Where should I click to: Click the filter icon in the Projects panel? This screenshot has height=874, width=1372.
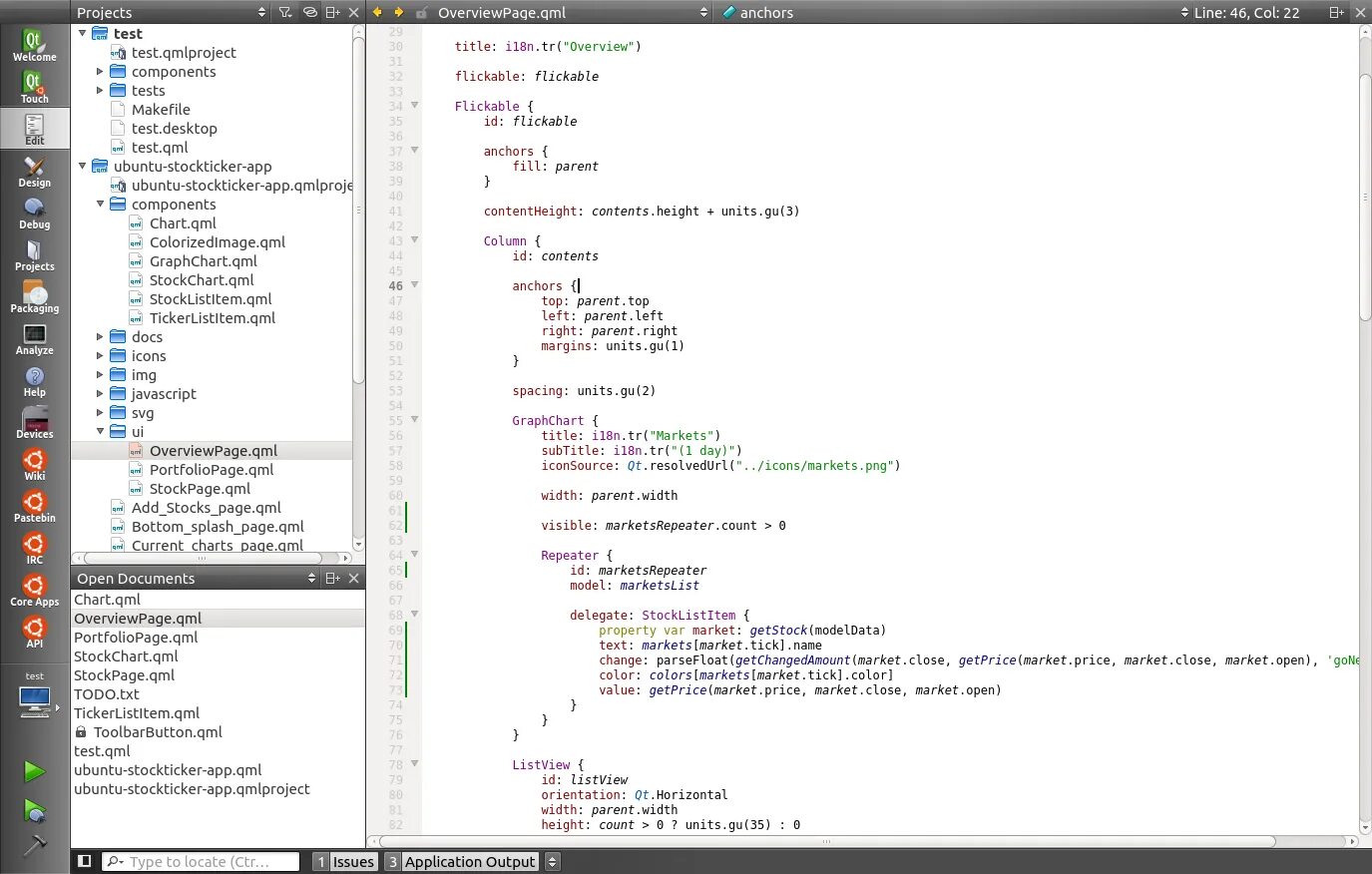pos(284,12)
